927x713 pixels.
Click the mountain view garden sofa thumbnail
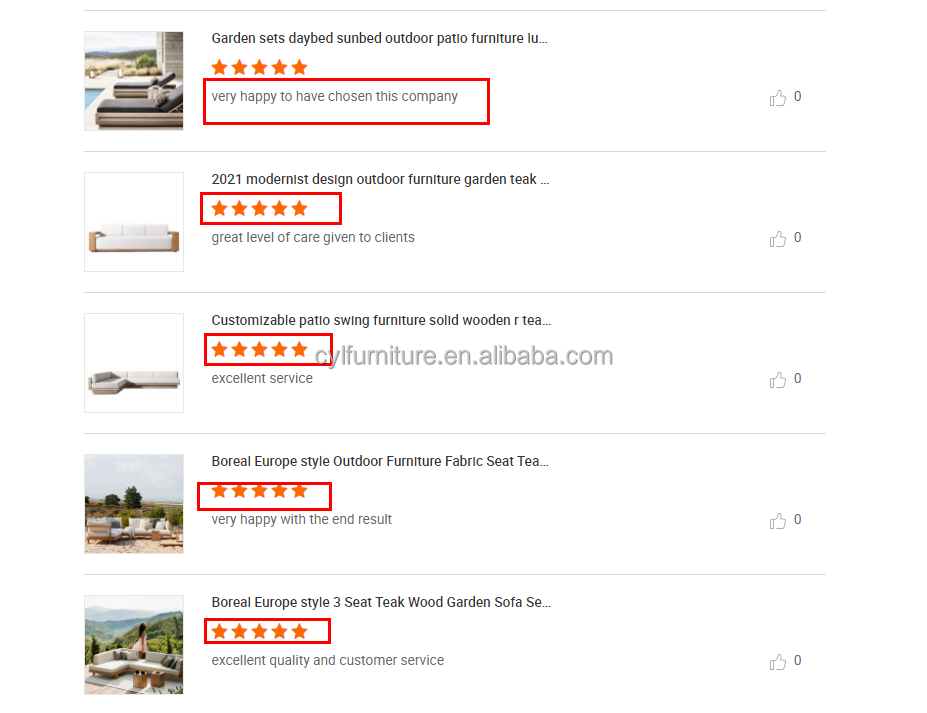[134, 645]
